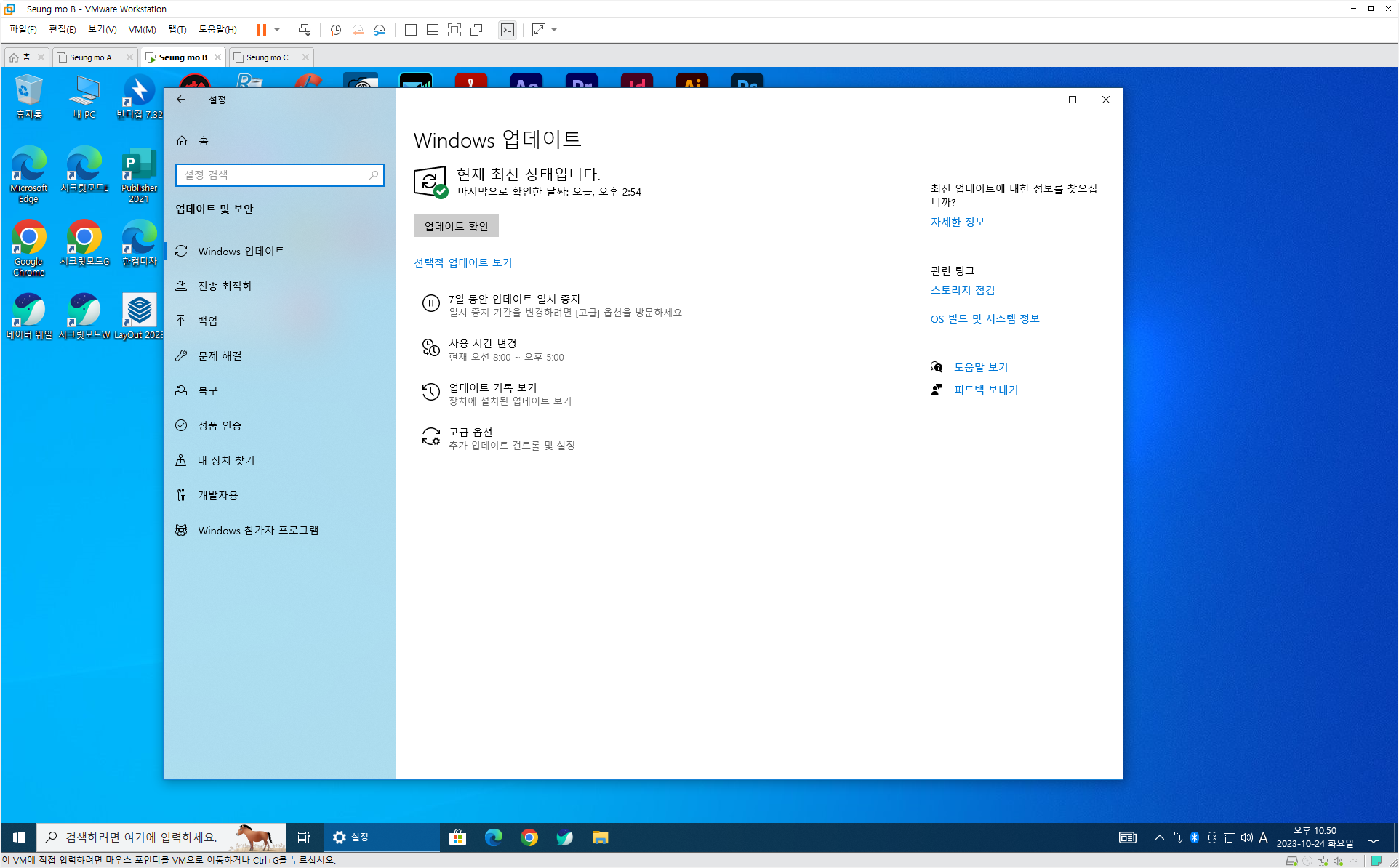This screenshot has width=1399, height=868.
Task: Open the 선택적 업데이트 보기 link
Action: pos(463,262)
